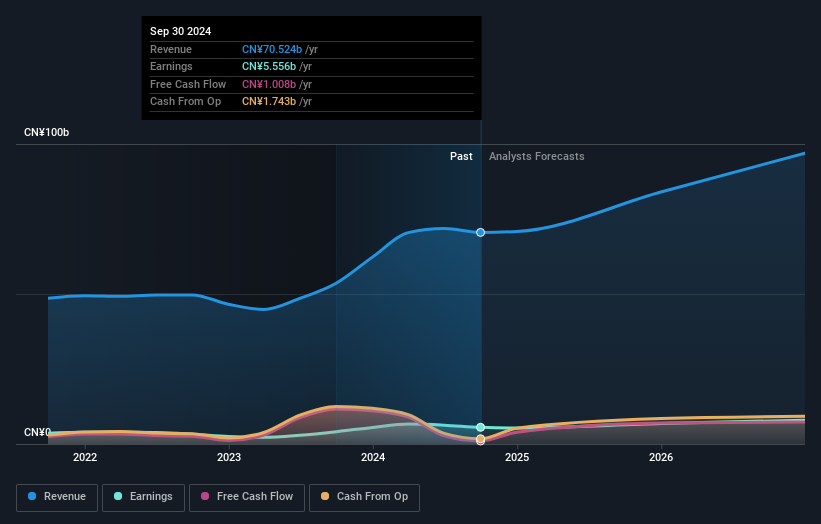Select the Revenue data point marker on the chart
821x524 pixels.
(x=480, y=232)
